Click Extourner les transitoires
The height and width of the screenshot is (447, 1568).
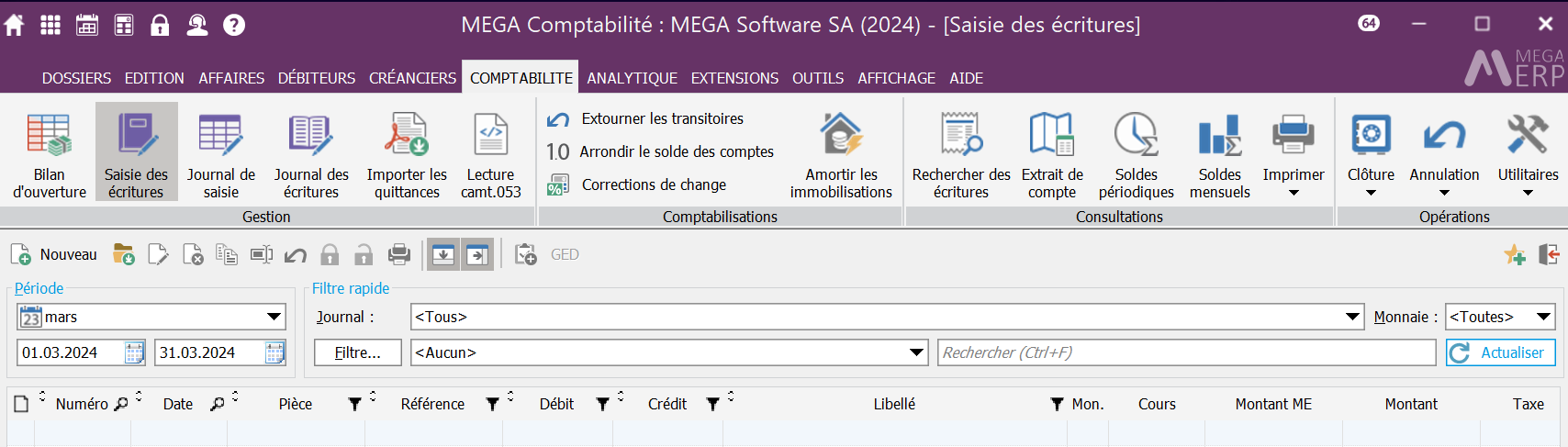pos(645,118)
